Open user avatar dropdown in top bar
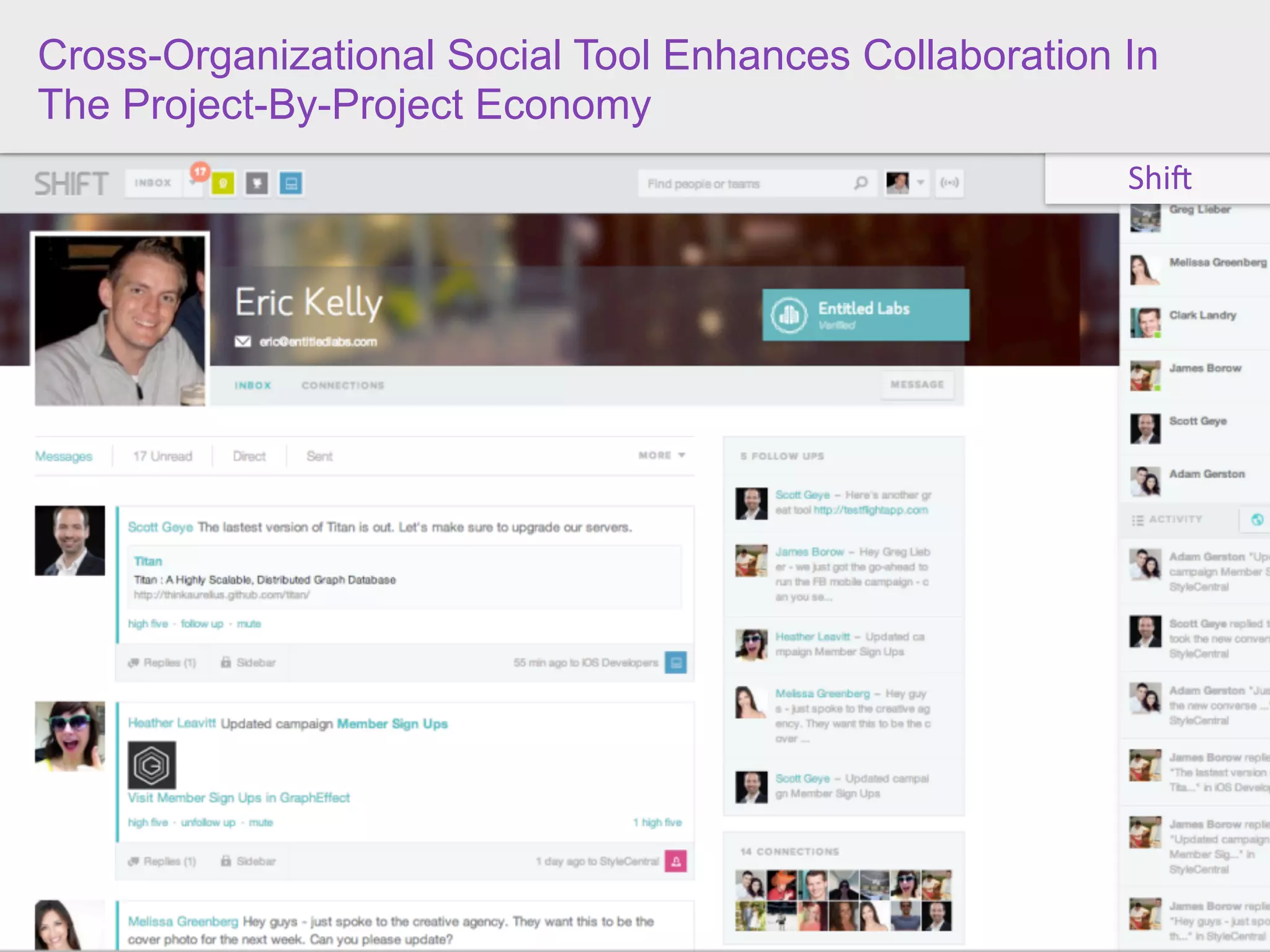Image resolution: width=1270 pixels, height=952 pixels. pos(906,183)
